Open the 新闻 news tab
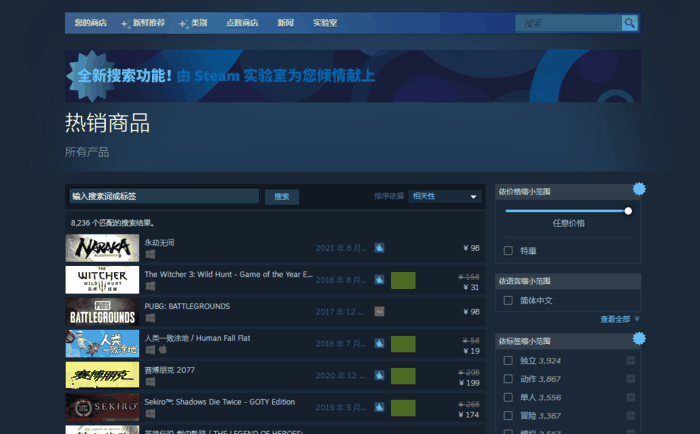Viewport: 700px width, 434px height. (286, 23)
